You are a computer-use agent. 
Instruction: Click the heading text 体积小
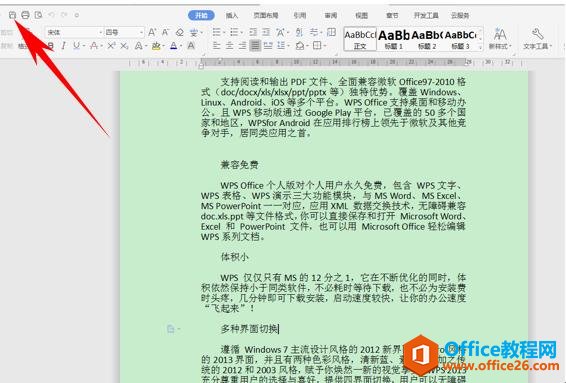(x=235, y=257)
